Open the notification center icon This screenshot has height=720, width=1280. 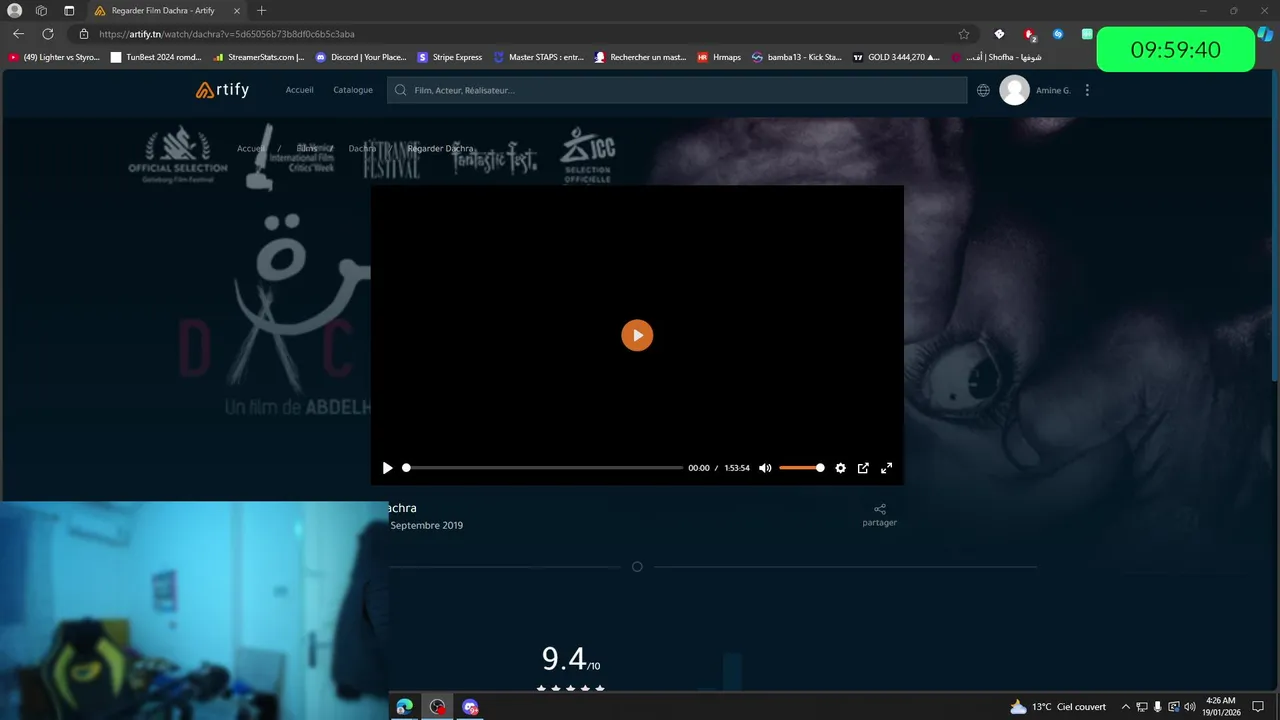pos(1259,707)
